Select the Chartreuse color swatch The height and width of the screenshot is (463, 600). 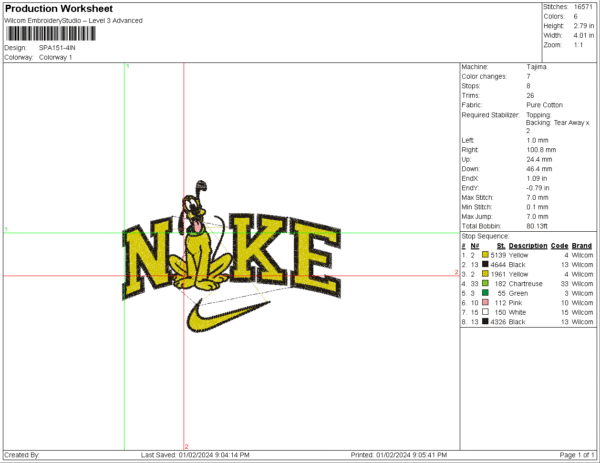pyautogui.click(x=485, y=284)
